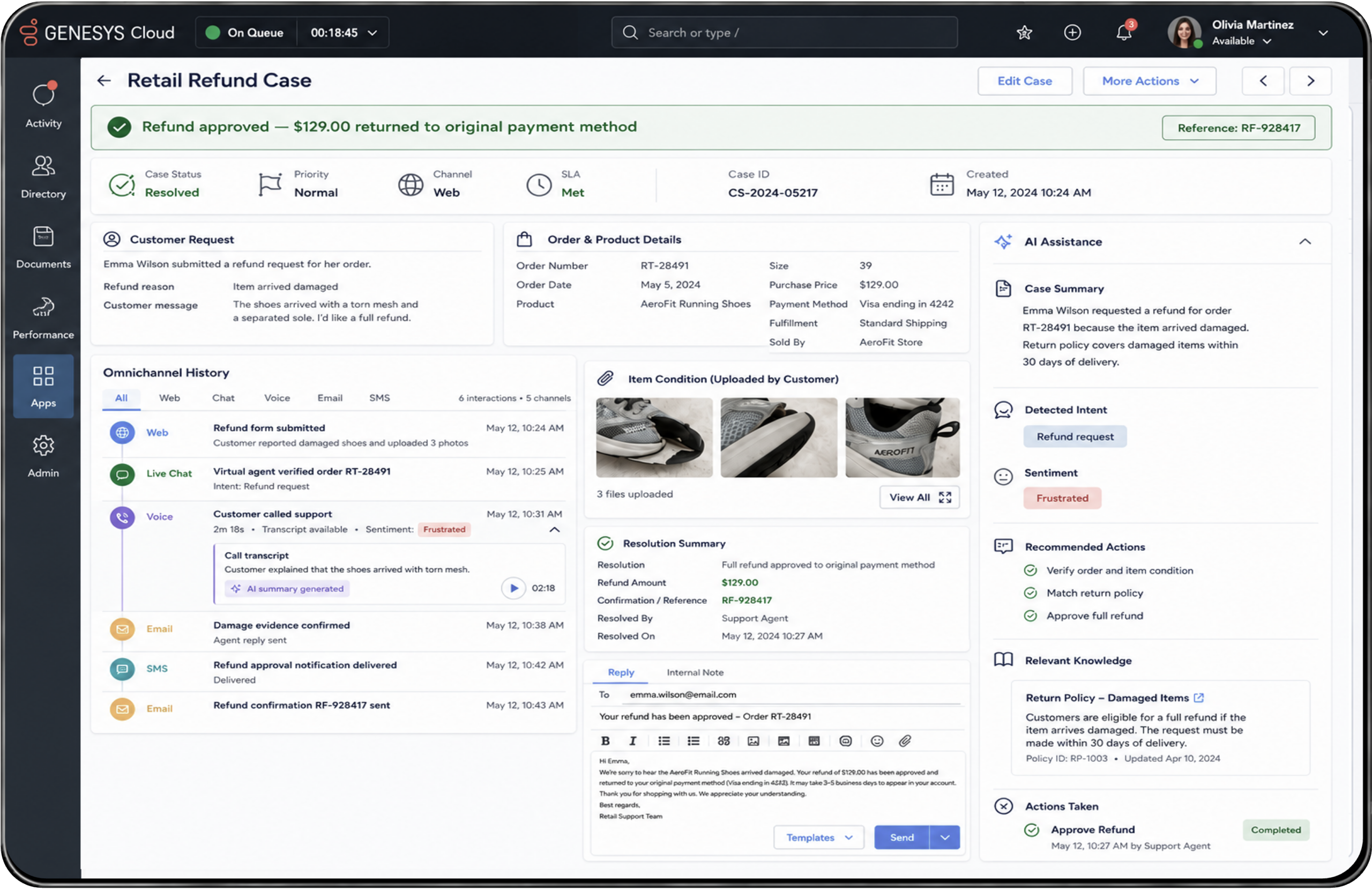Screen dimensions: 1372x889
Task: Open the first damaged shoe photo thumbnail
Action: [654, 438]
